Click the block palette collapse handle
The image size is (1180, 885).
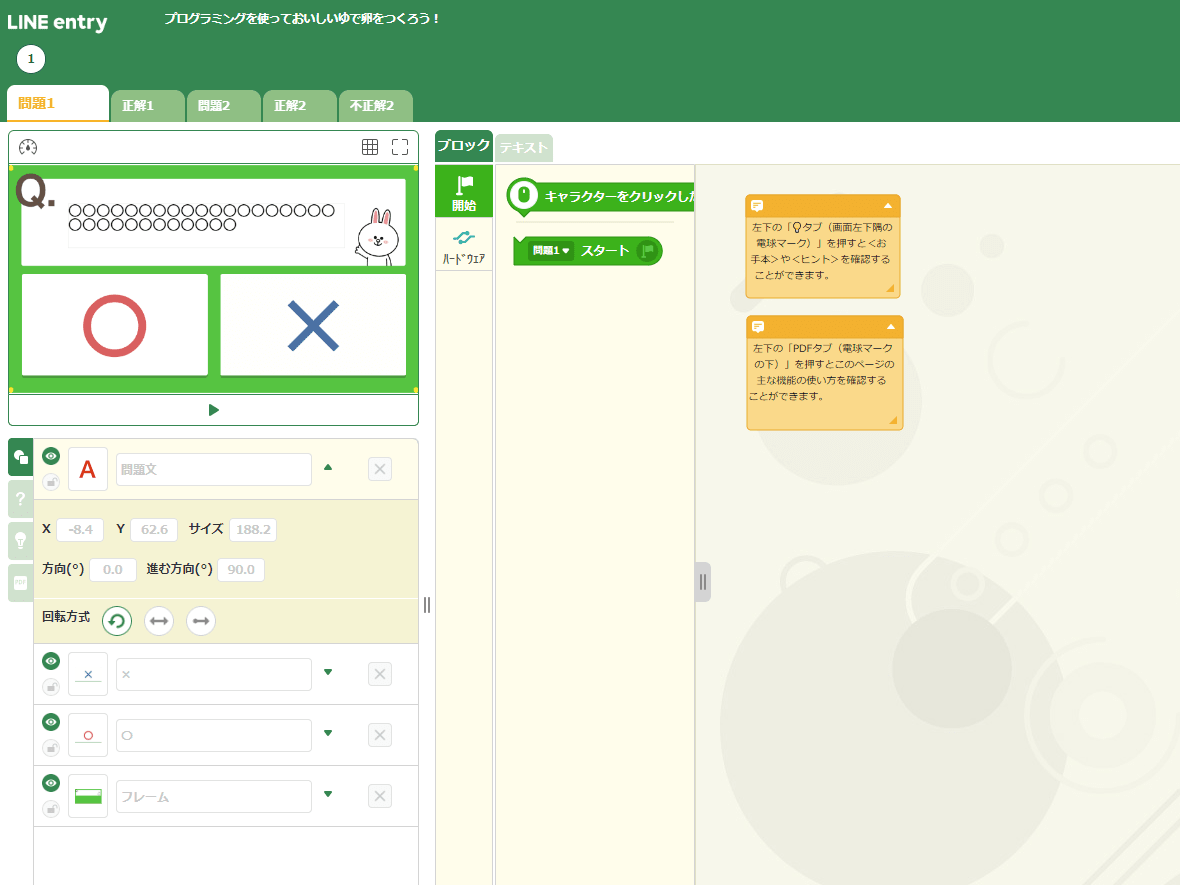(x=703, y=582)
